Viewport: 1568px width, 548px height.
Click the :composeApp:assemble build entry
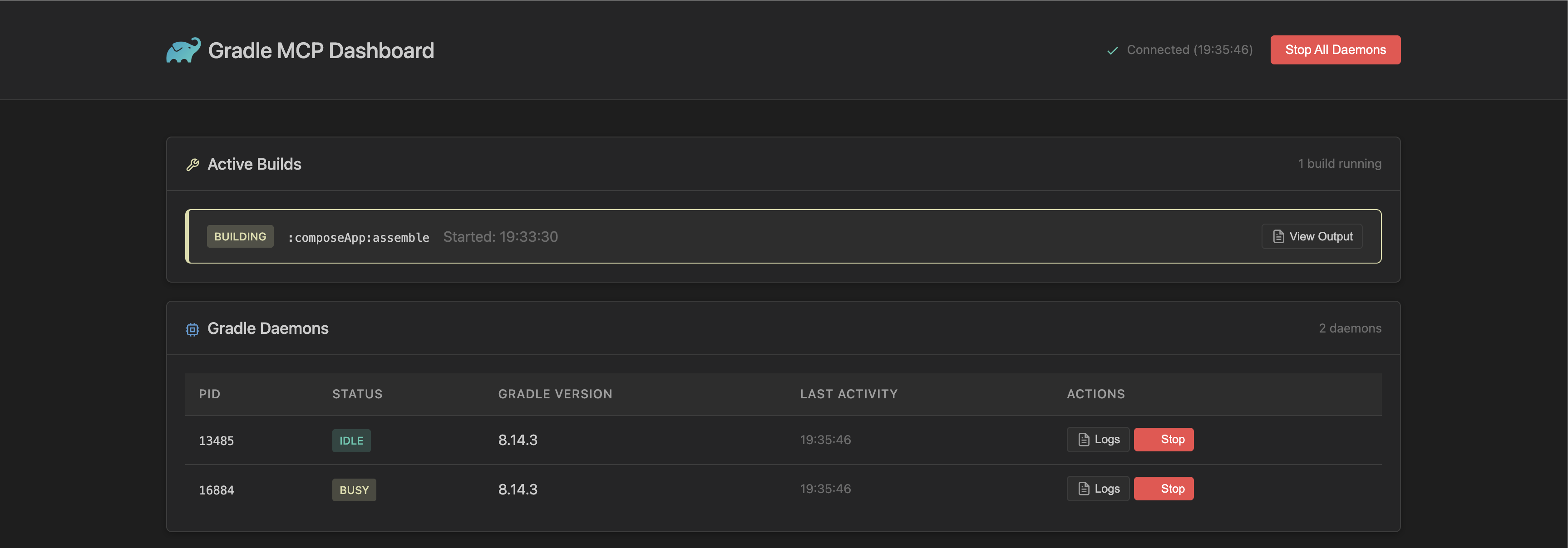pyautogui.click(x=359, y=237)
